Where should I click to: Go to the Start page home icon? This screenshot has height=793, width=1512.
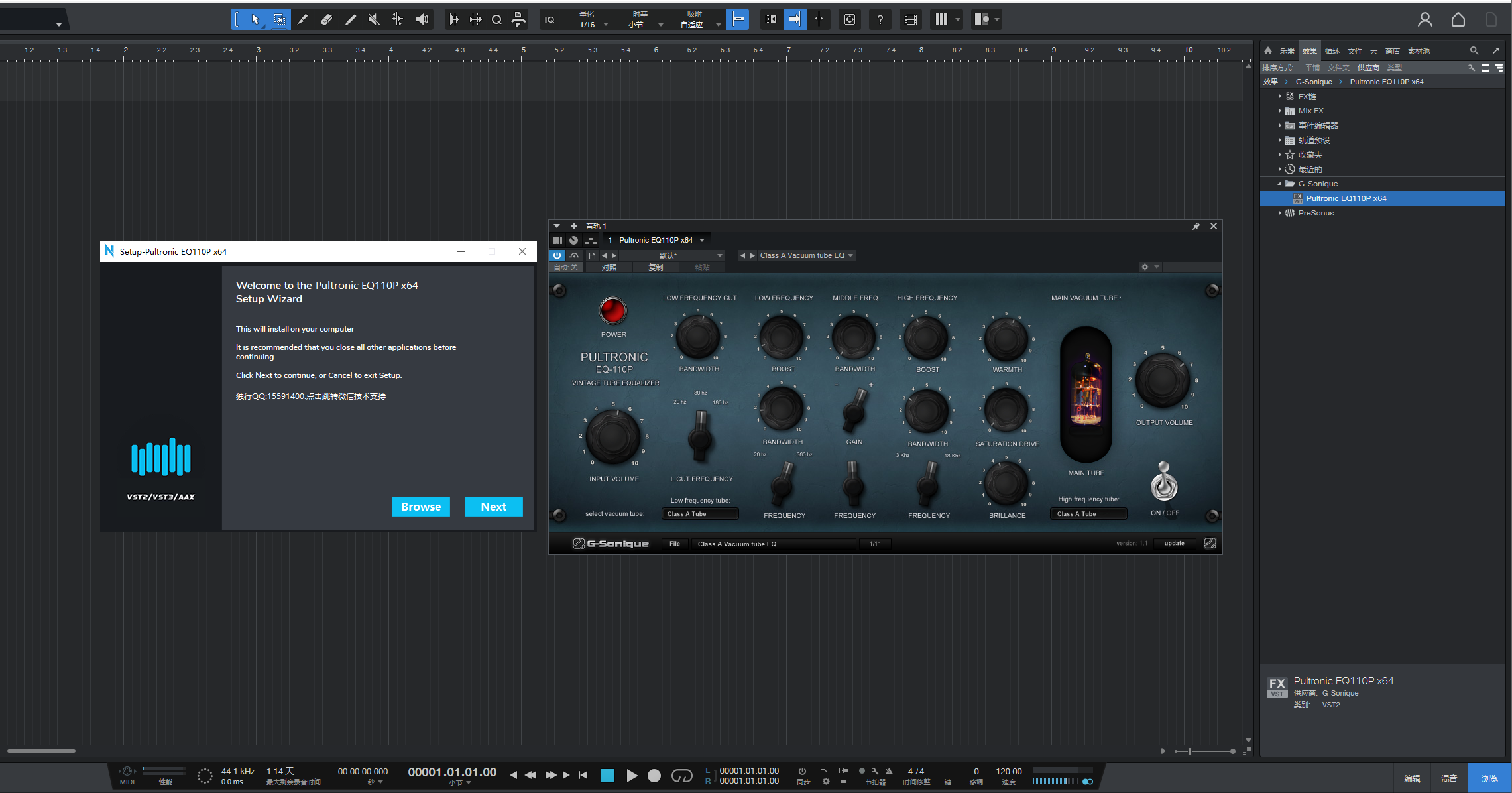(1458, 19)
